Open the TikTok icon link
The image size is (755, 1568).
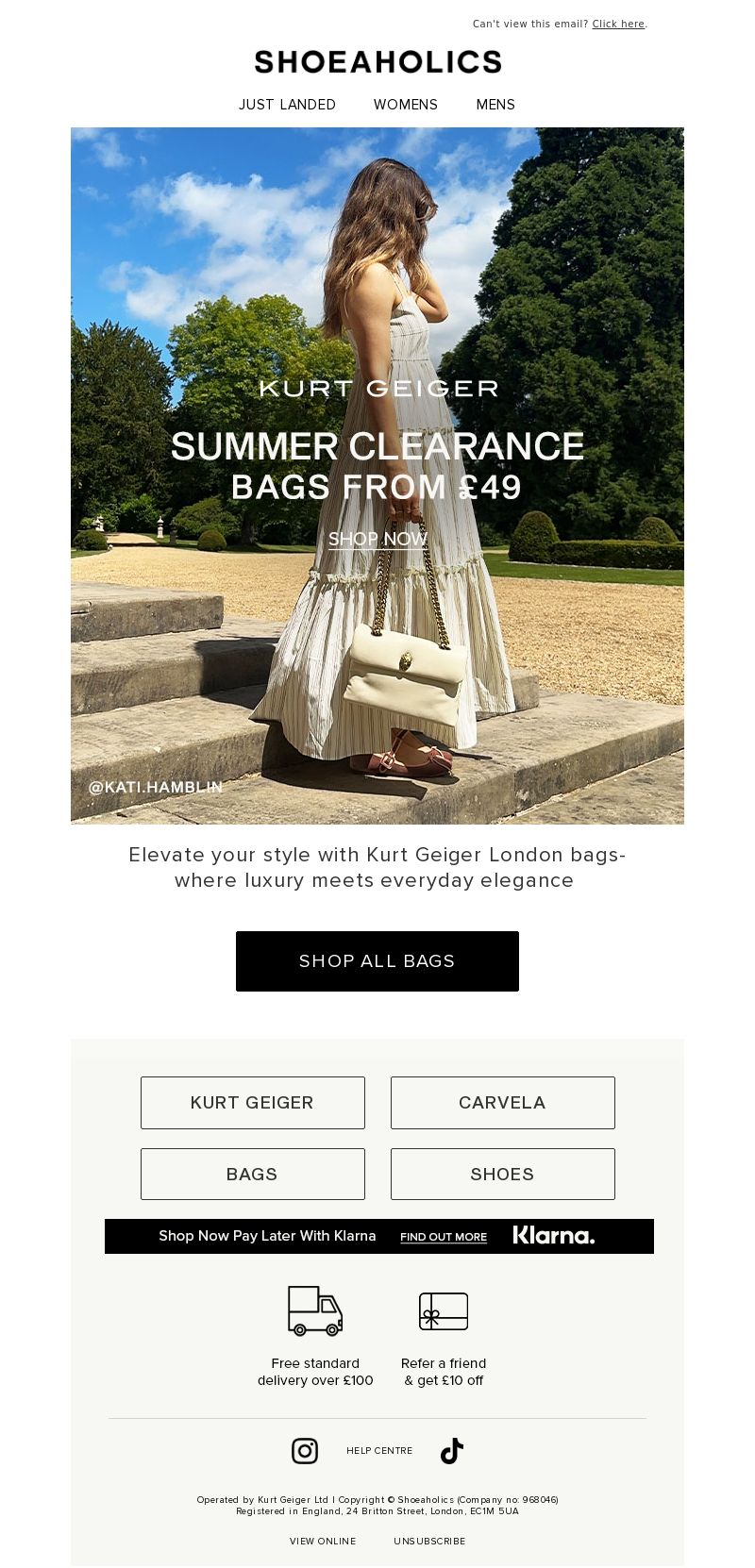pyautogui.click(x=452, y=1451)
